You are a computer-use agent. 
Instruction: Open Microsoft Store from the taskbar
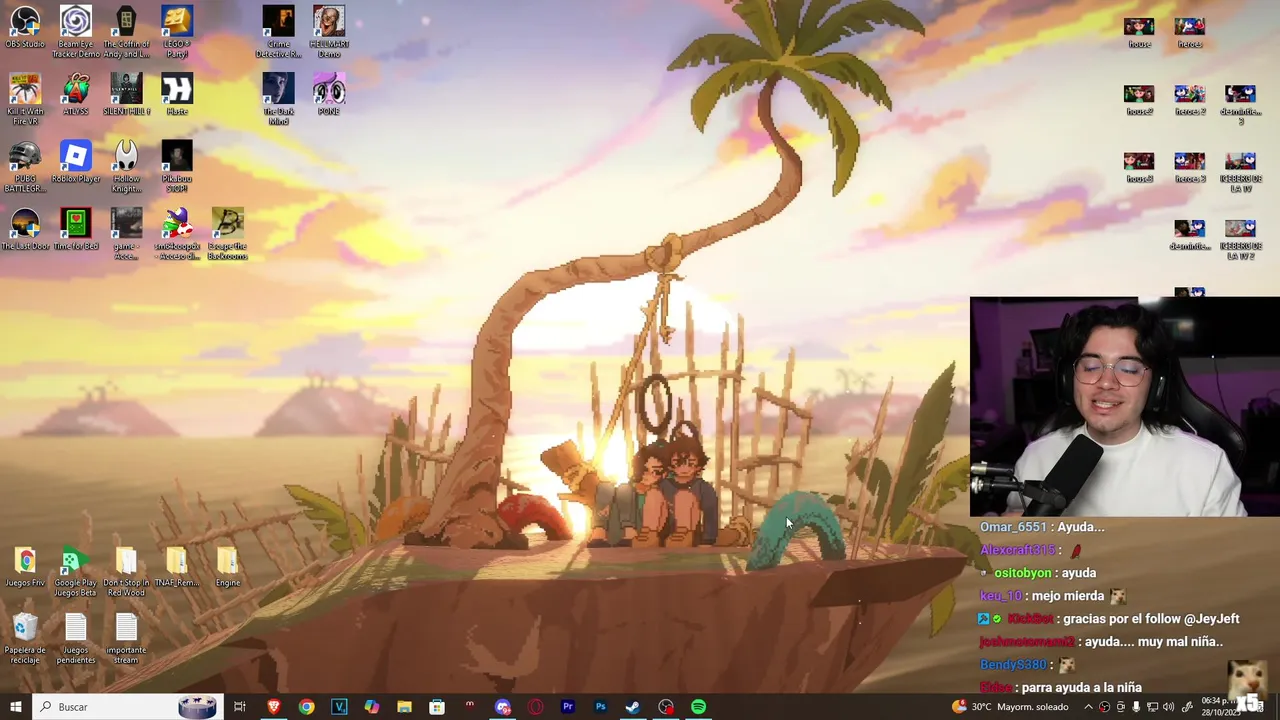coord(437,707)
